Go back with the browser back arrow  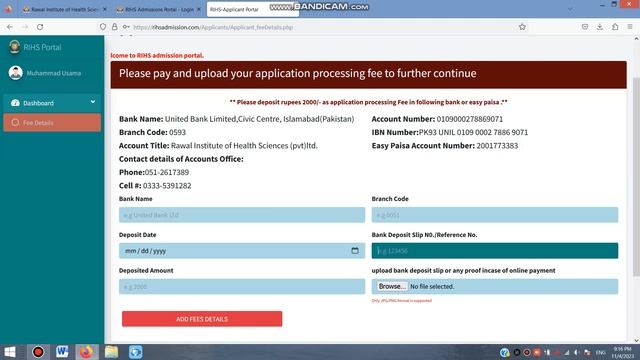(10, 27)
